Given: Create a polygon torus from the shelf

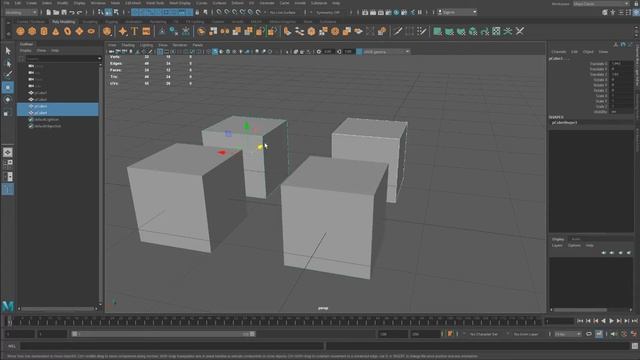Looking at the screenshot, I should point(67,31).
